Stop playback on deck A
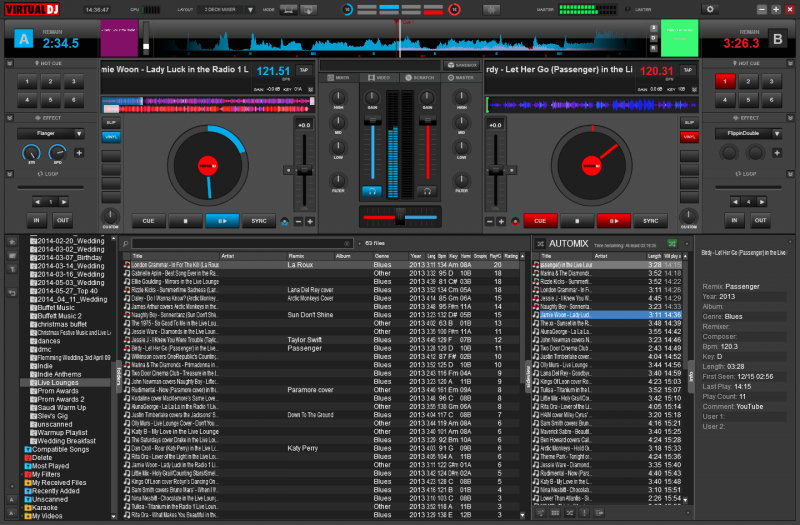This screenshot has width=800, height=525. point(185,221)
